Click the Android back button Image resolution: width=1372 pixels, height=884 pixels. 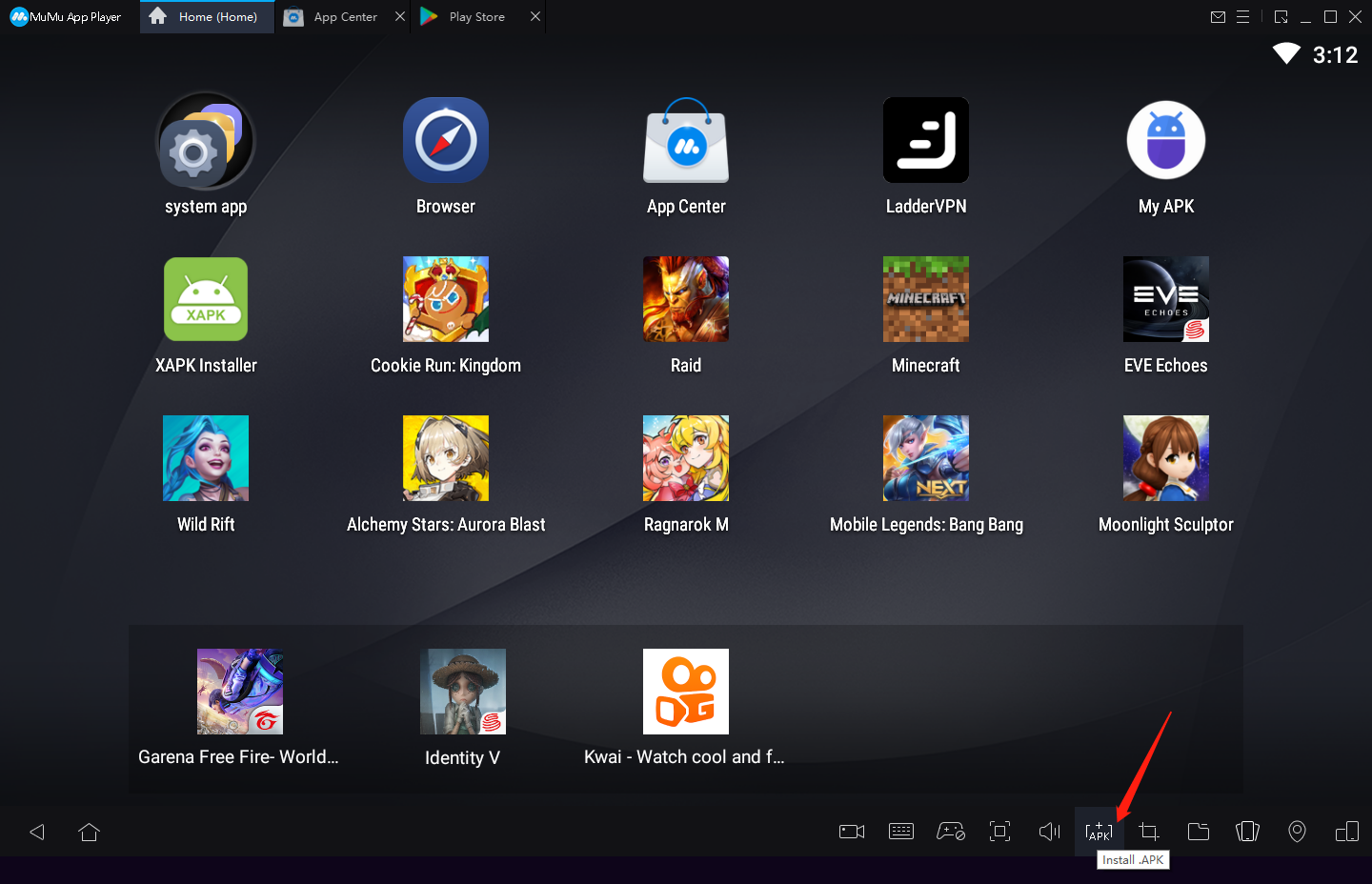37,832
